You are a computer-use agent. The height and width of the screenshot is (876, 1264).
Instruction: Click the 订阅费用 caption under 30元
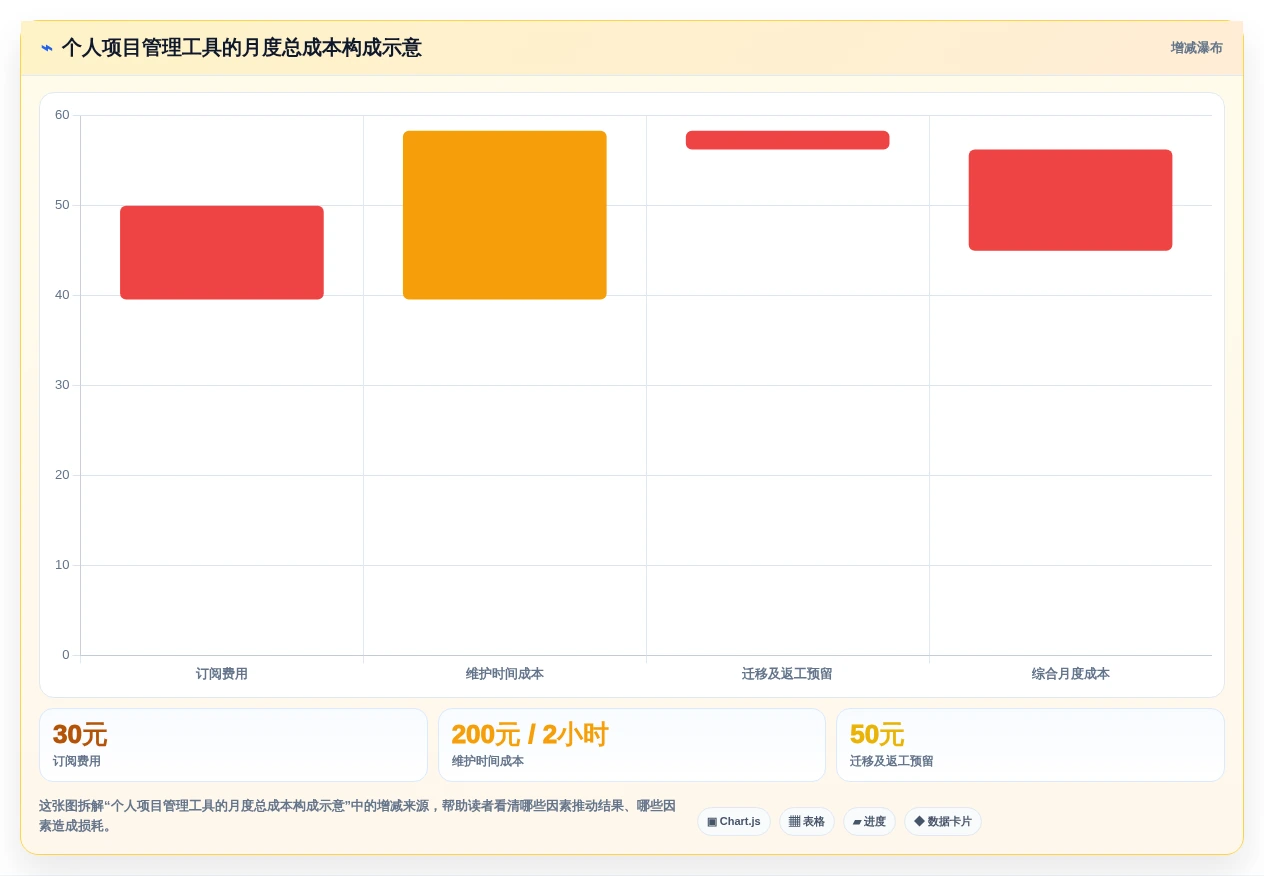[x=77, y=762]
